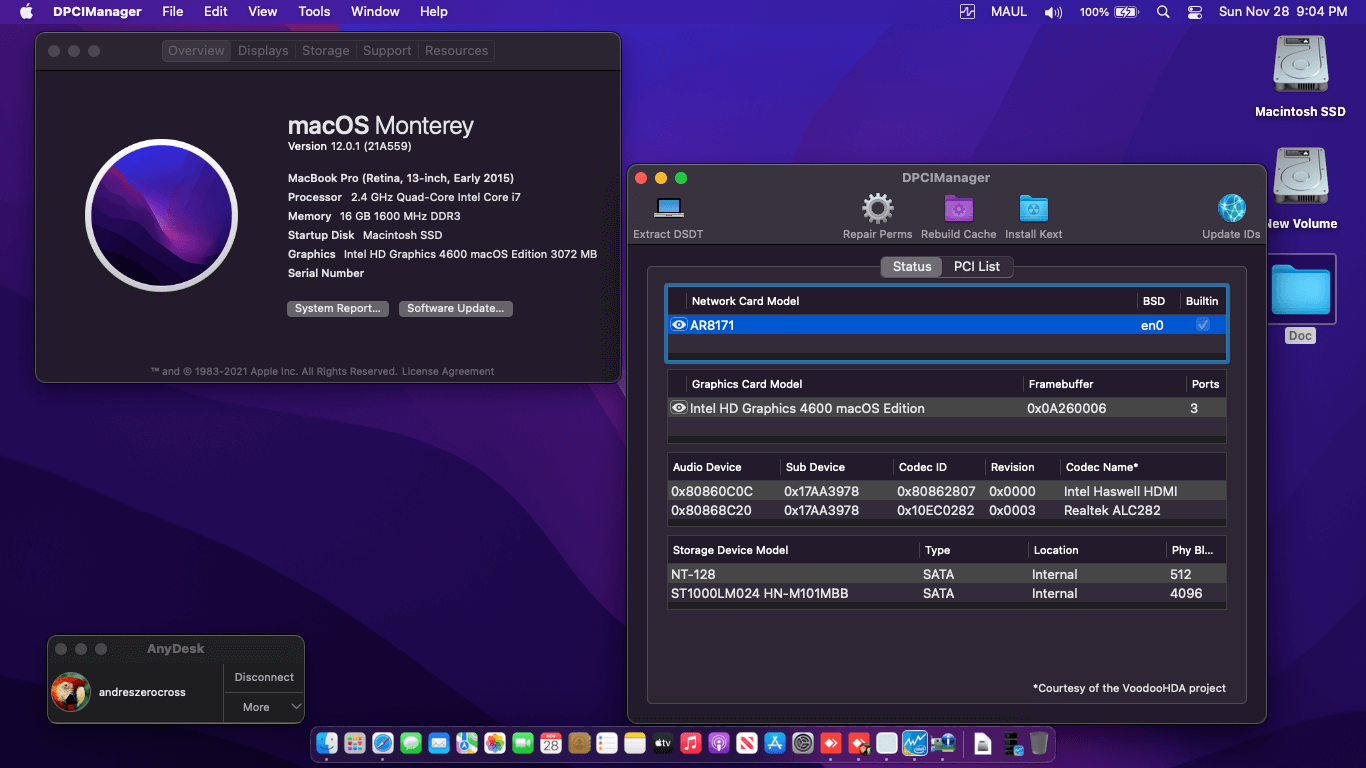Open Photos app from the Dock
The height and width of the screenshot is (768, 1366).
[495, 743]
